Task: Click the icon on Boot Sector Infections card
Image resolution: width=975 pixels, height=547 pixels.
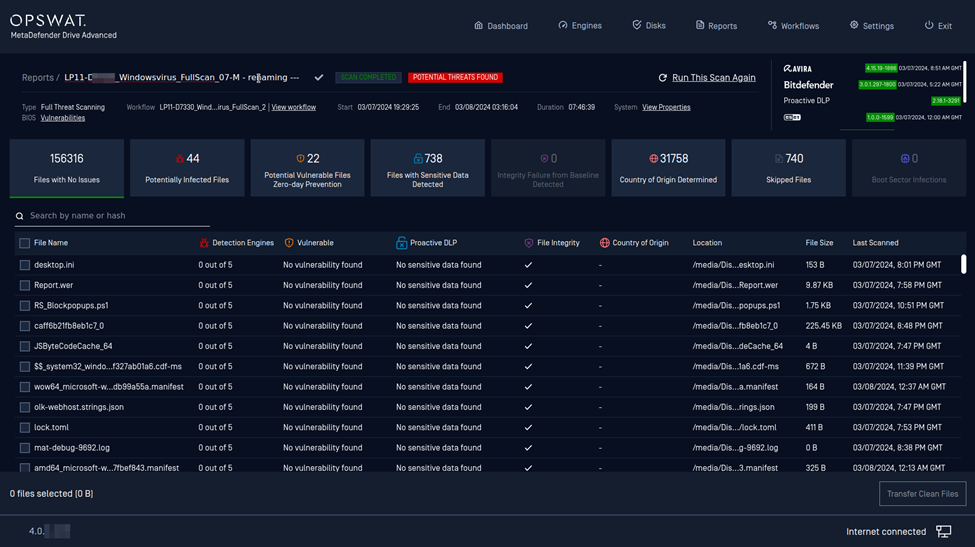Action: [x=905, y=159]
